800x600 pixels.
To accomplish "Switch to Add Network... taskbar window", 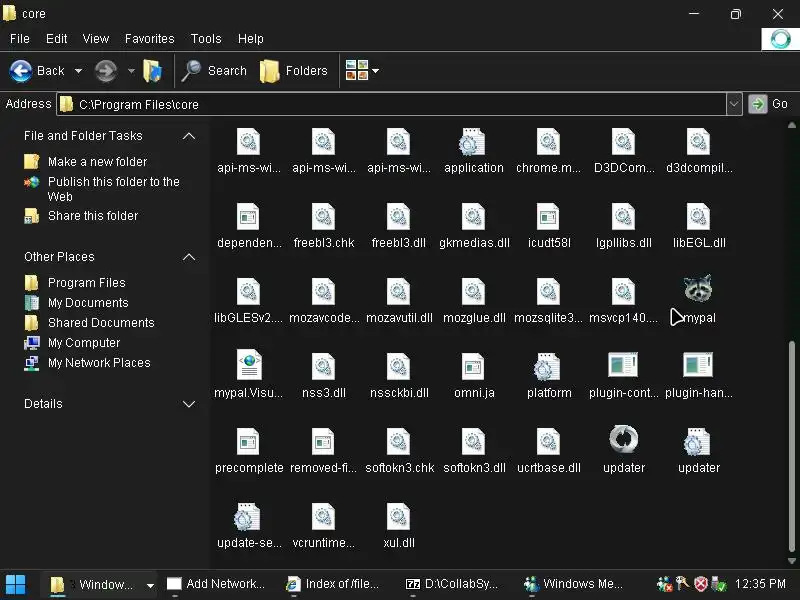I will (x=216, y=584).
